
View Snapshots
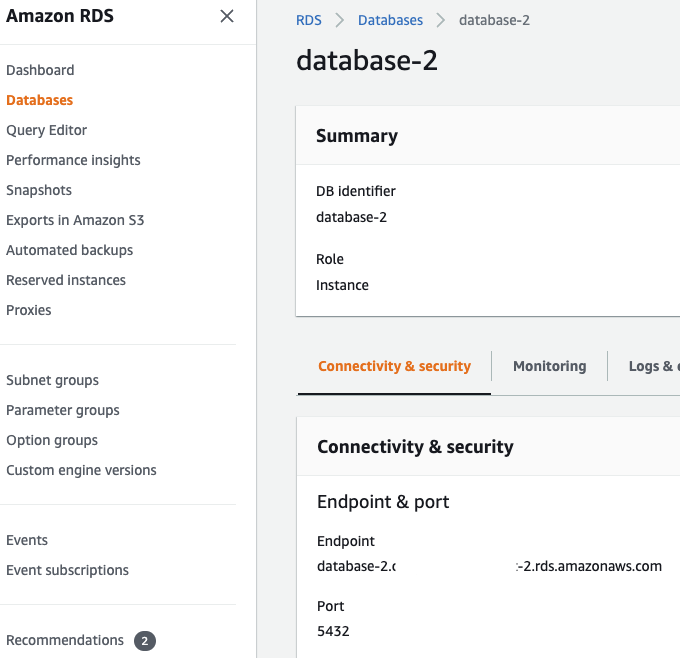(x=39, y=190)
